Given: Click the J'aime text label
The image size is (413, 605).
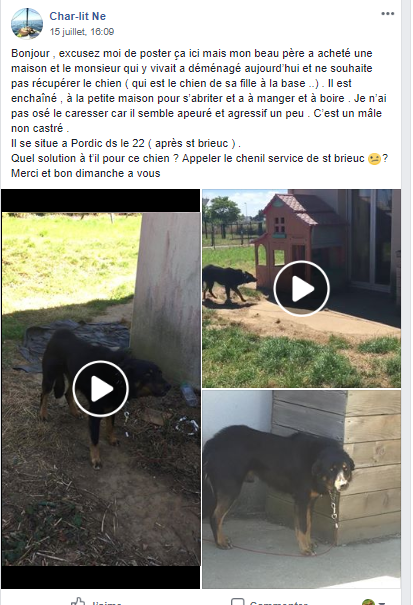Looking at the screenshot, I should coord(107,602).
